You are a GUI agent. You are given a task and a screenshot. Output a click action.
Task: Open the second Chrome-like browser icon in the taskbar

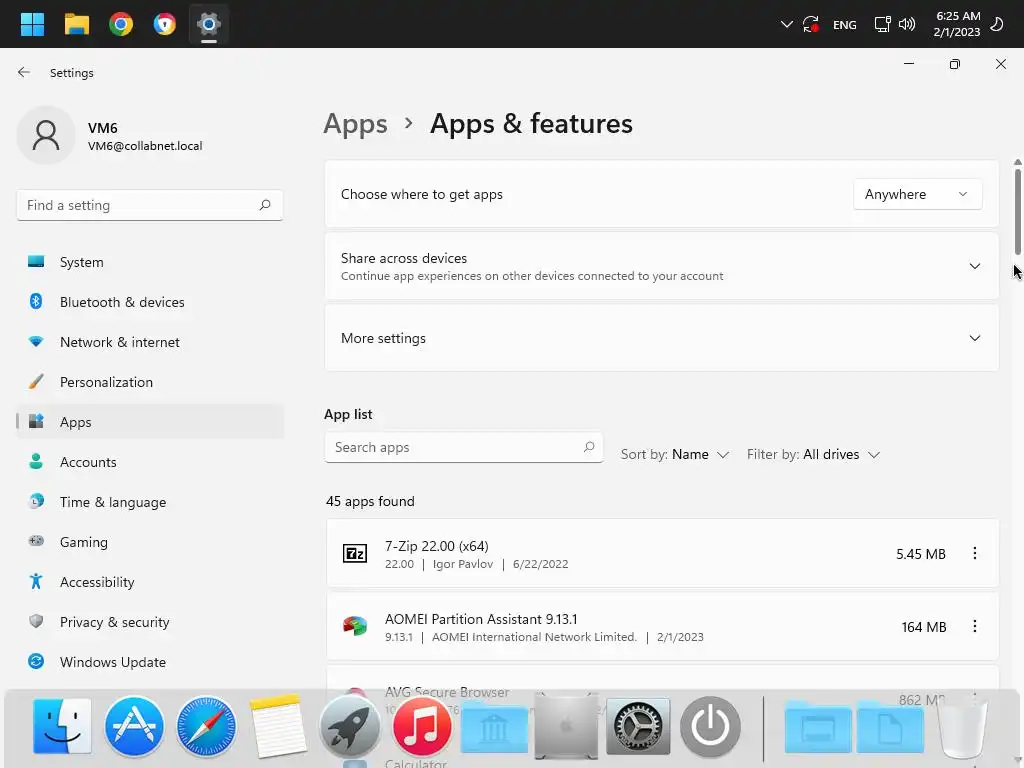[165, 24]
